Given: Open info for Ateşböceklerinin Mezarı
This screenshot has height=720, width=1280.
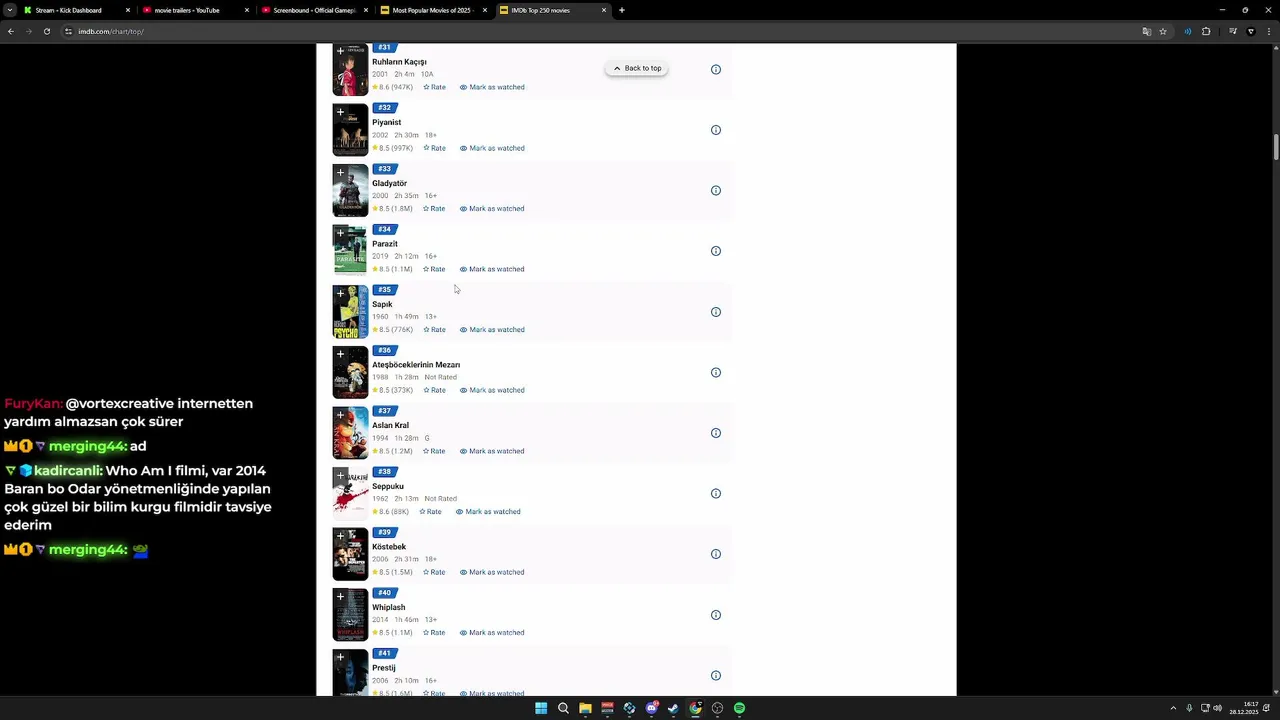Looking at the screenshot, I should (716, 373).
